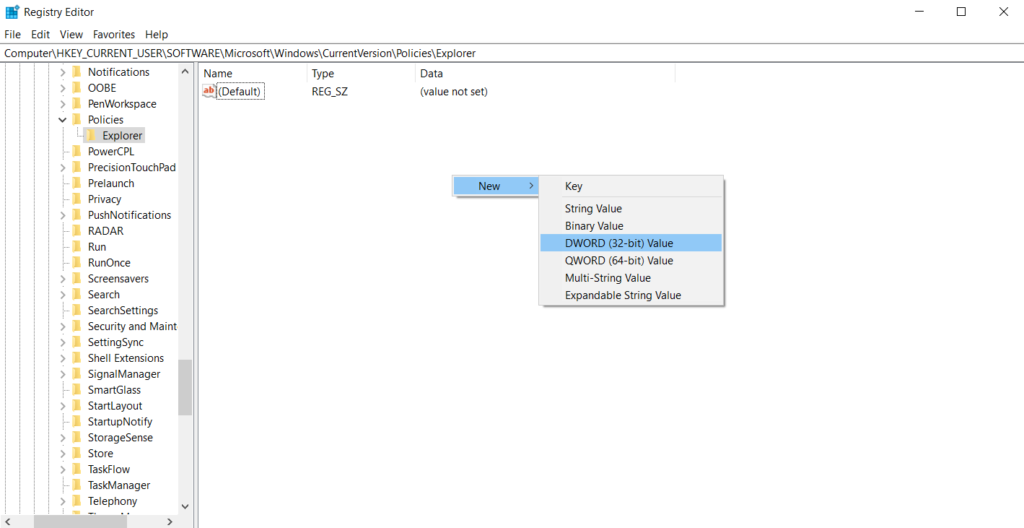1024x528 pixels.
Task: Choose Binary Value from the submenu
Action: [631, 226]
